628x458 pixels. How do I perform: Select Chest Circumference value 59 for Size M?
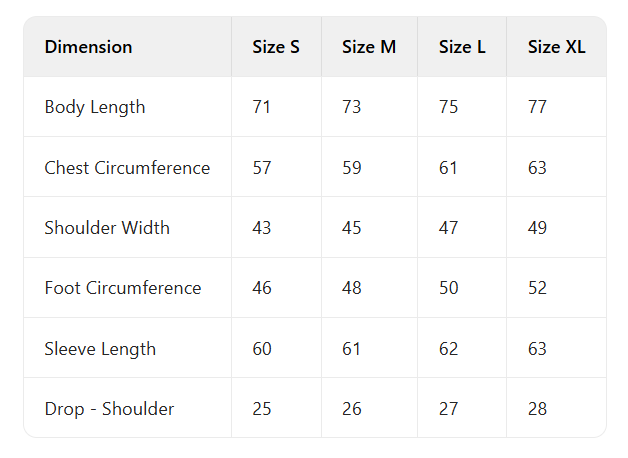(351, 168)
